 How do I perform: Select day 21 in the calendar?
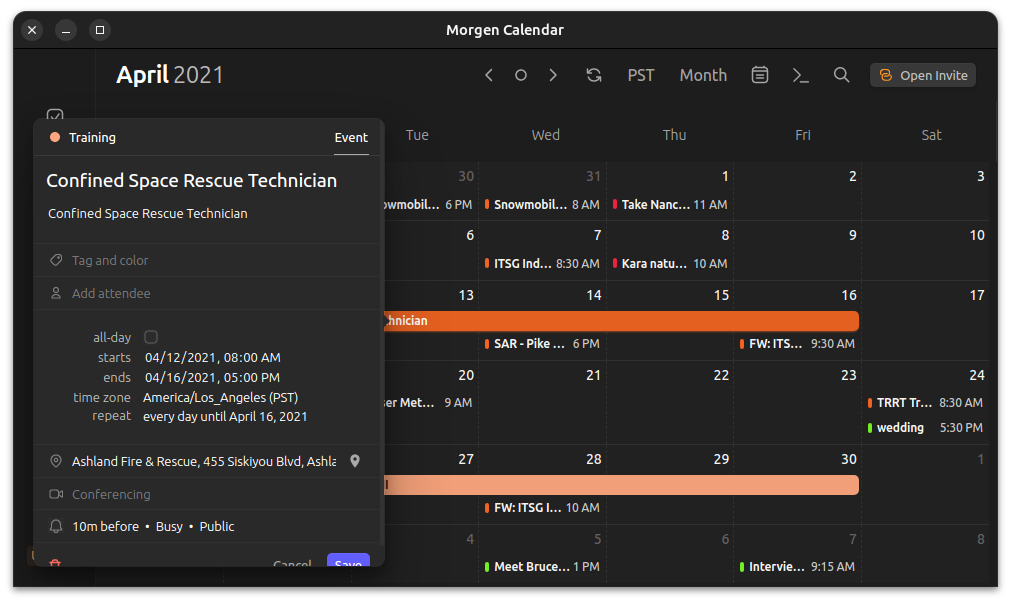593,375
